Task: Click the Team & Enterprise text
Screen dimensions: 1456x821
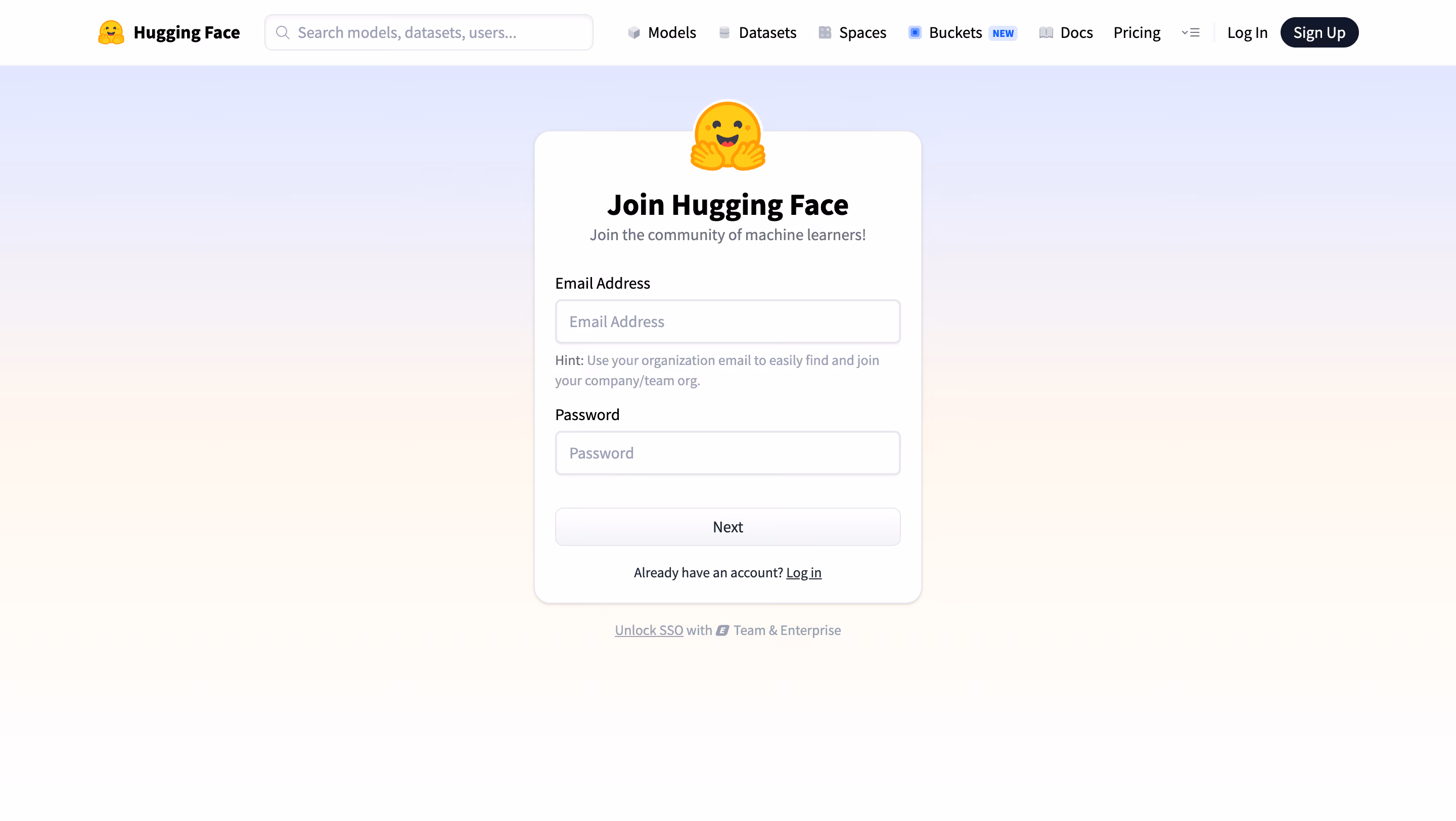Action: click(x=787, y=630)
